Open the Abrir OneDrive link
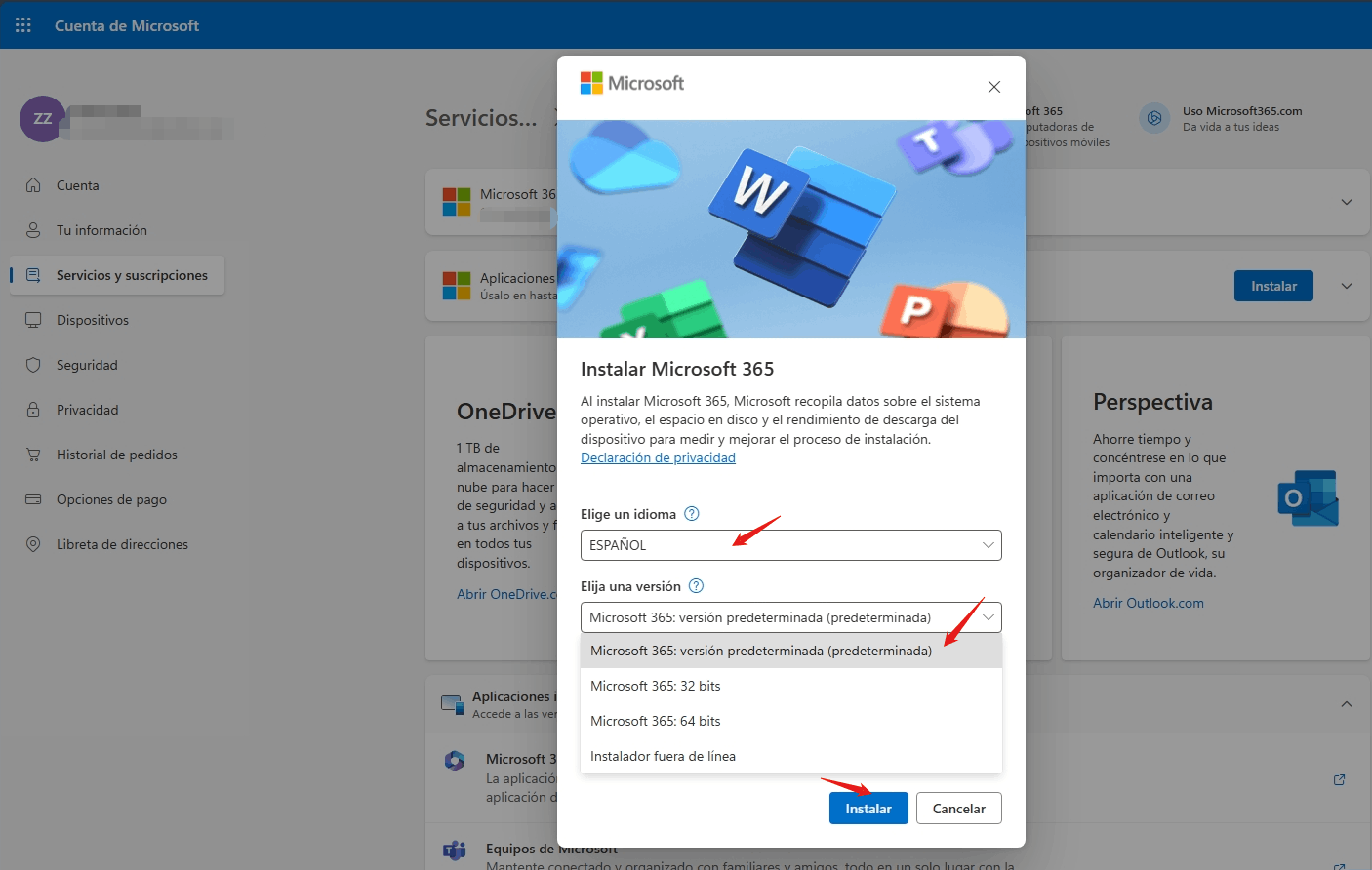The width and height of the screenshot is (1372, 870). [506, 594]
